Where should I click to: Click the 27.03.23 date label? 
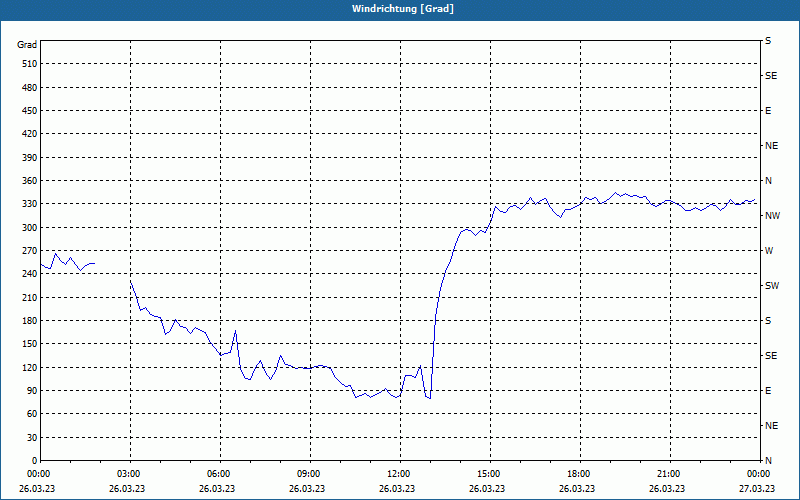click(757, 489)
